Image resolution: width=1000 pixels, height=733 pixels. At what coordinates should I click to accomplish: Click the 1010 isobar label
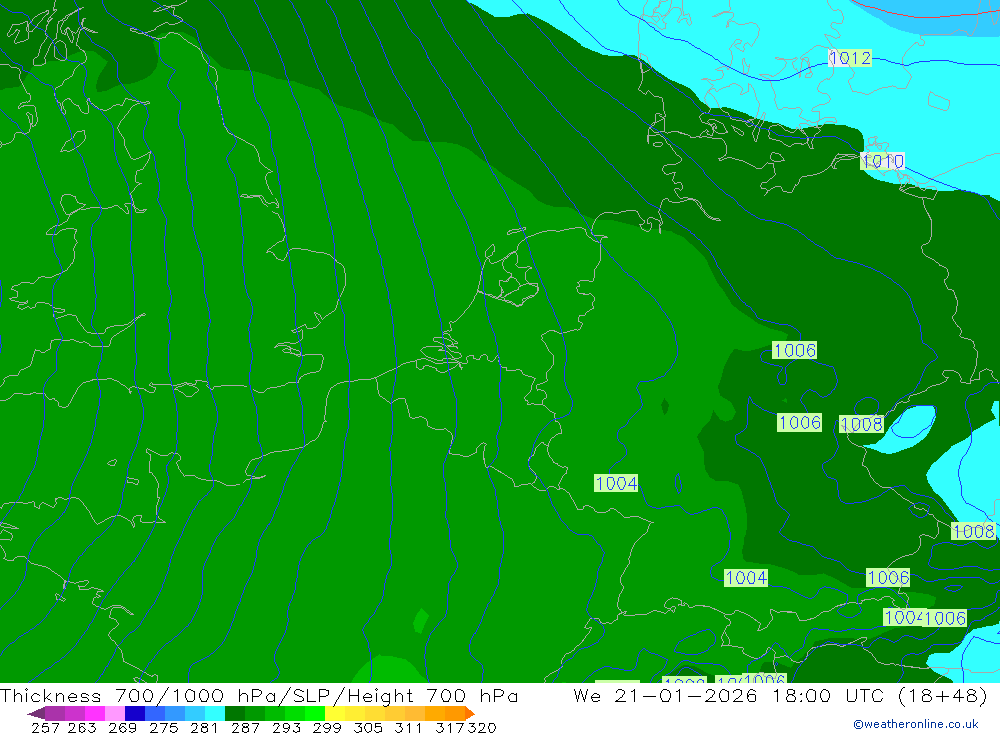883,161
